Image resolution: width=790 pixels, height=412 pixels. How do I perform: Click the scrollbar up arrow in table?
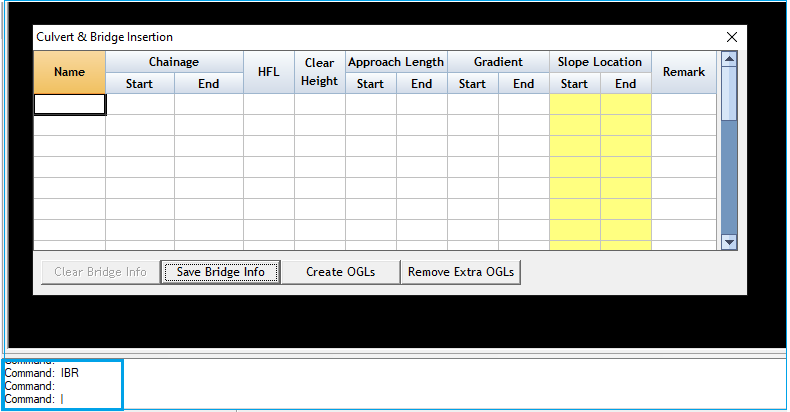[x=729, y=60]
